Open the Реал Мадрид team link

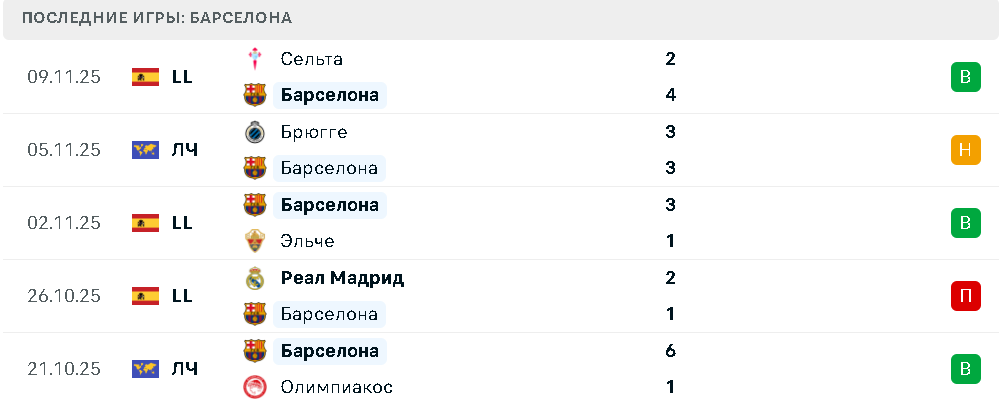(342, 278)
